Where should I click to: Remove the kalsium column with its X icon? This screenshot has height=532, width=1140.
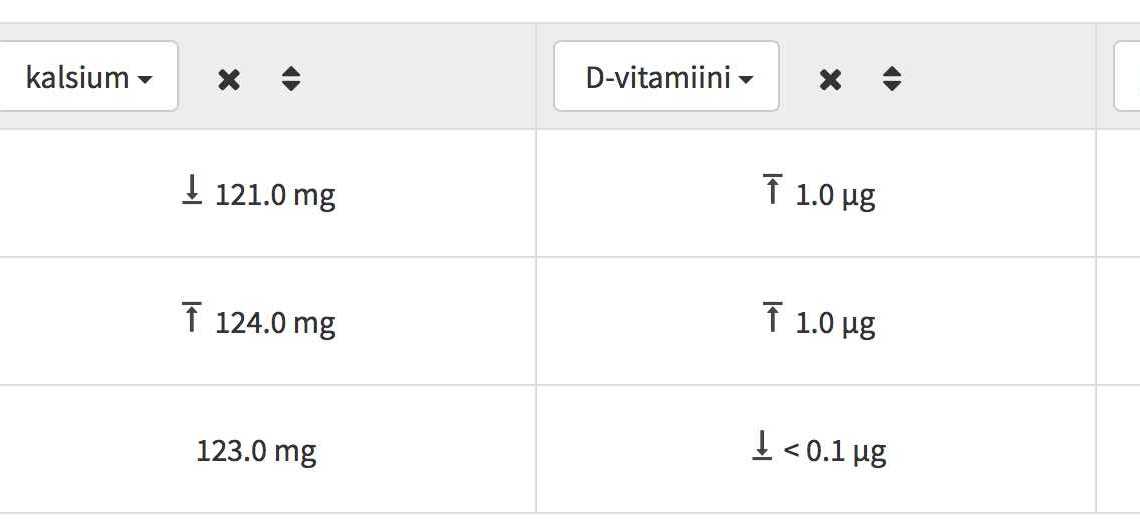pos(229,79)
